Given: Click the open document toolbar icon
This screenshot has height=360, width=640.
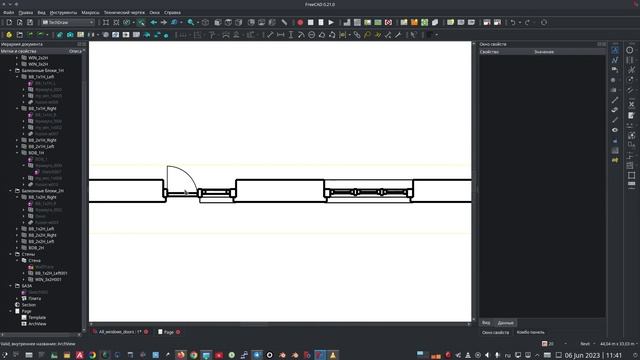Looking at the screenshot, I should click(x=20, y=22).
